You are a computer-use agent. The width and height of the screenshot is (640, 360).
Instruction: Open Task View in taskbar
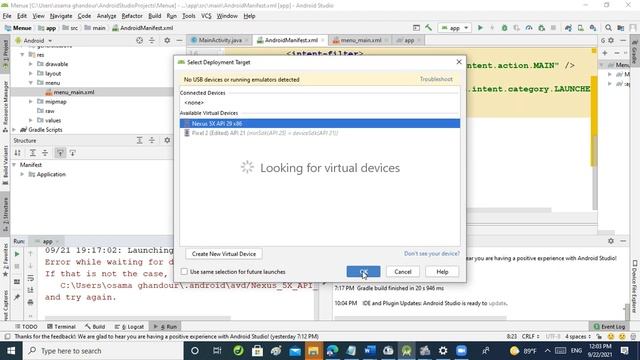(217, 351)
